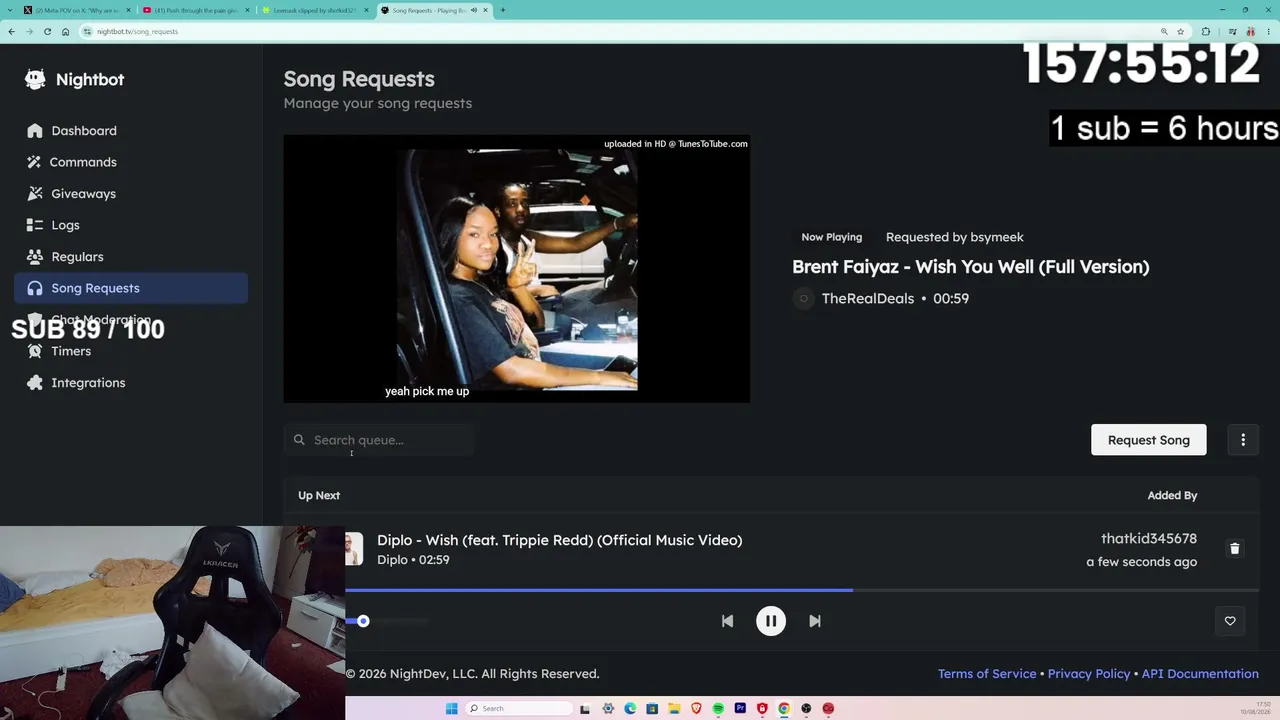
Task: Open Timers in the sidebar
Action: (x=71, y=351)
